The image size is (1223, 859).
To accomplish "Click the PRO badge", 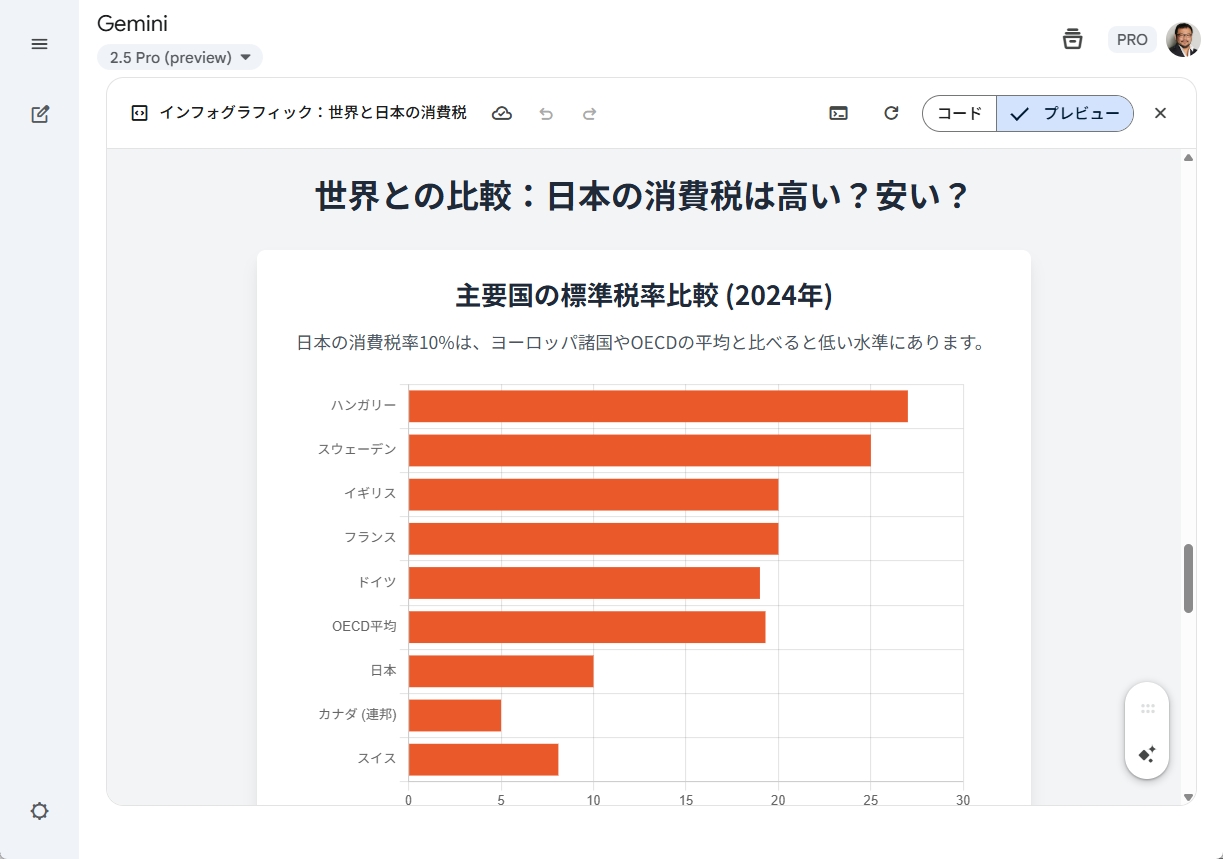I will pos(1132,40).
